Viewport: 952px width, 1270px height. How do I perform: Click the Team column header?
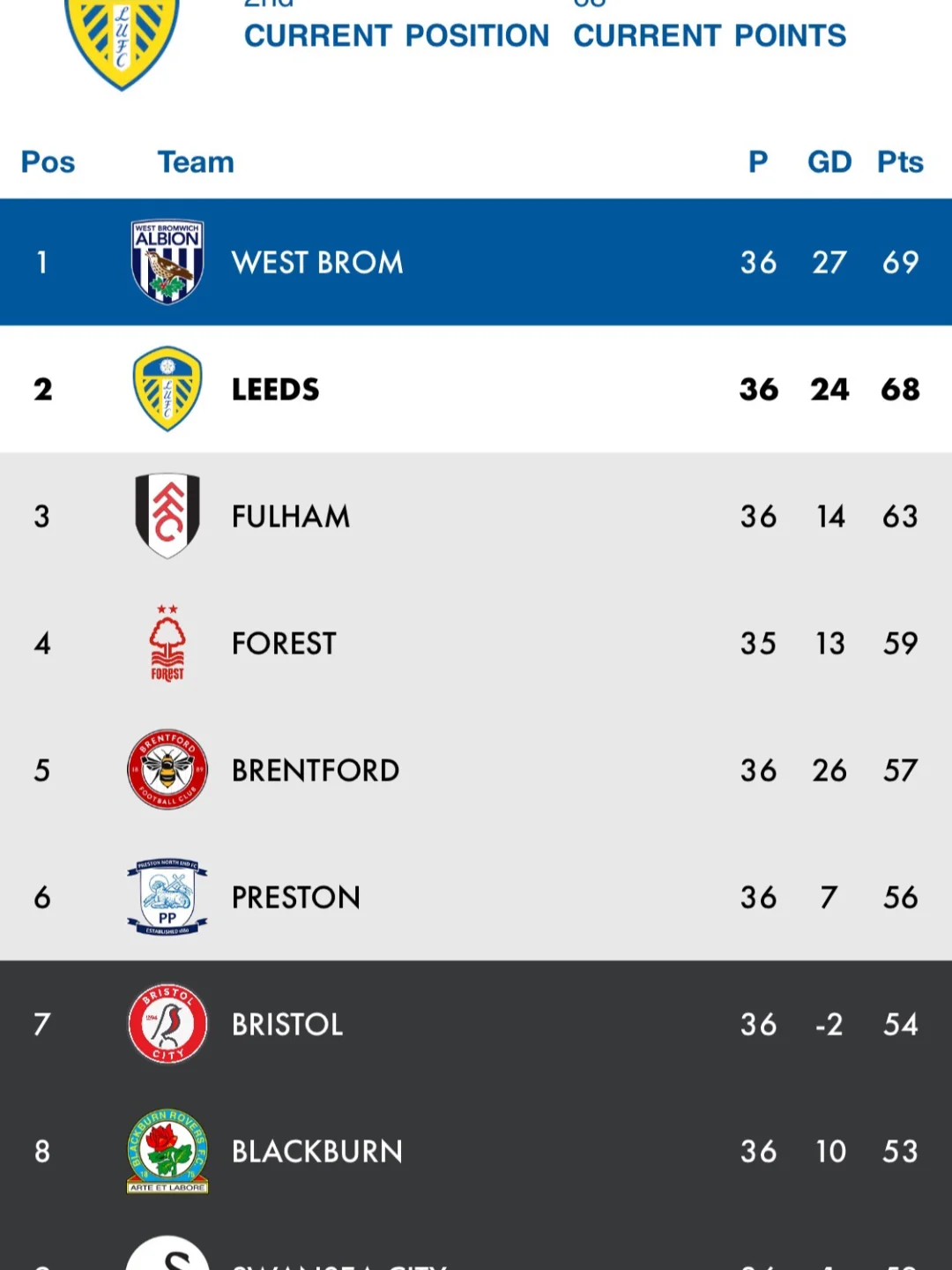coord(196,162)
